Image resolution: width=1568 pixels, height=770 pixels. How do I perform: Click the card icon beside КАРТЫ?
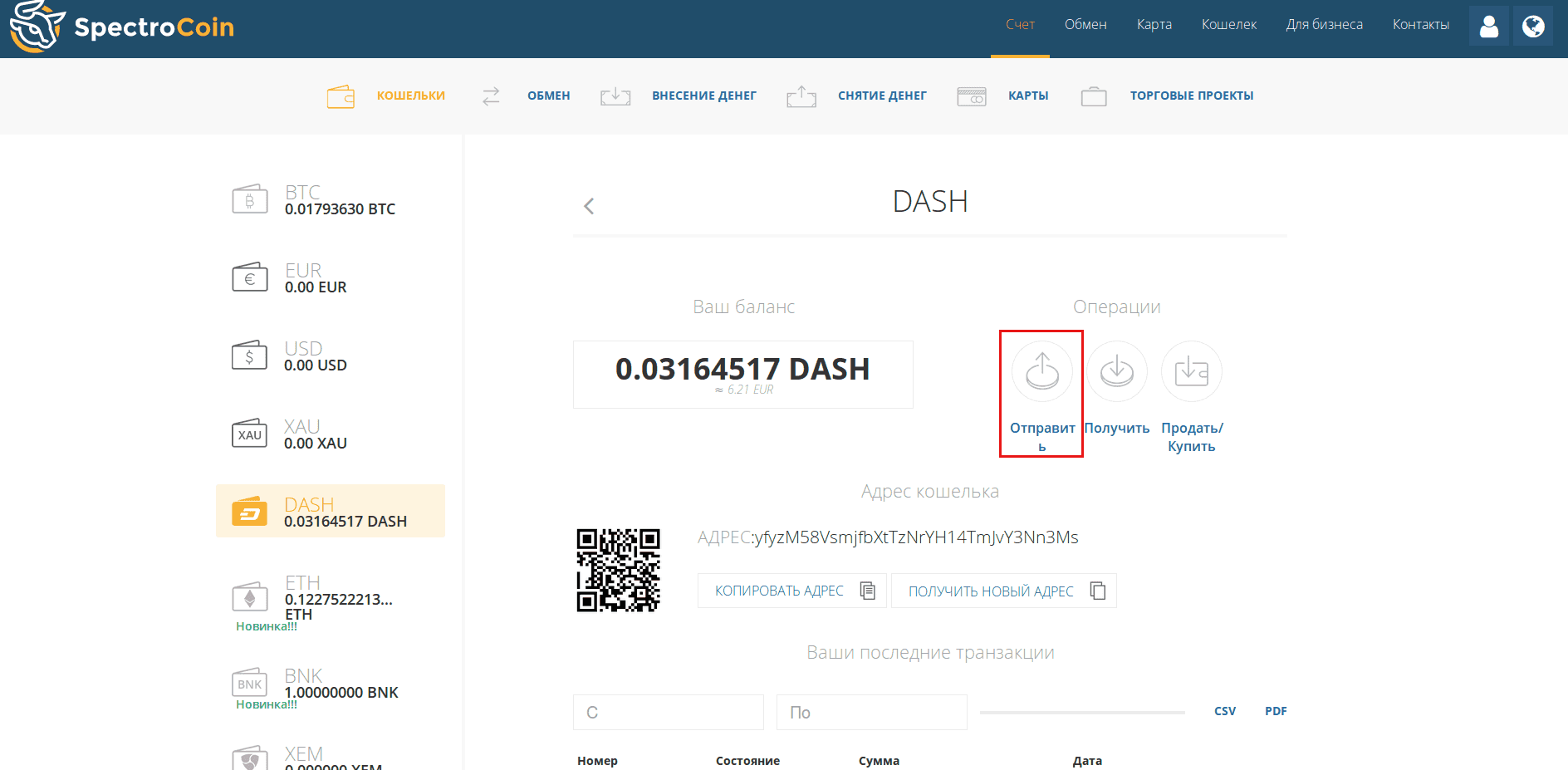coord(972,96)
